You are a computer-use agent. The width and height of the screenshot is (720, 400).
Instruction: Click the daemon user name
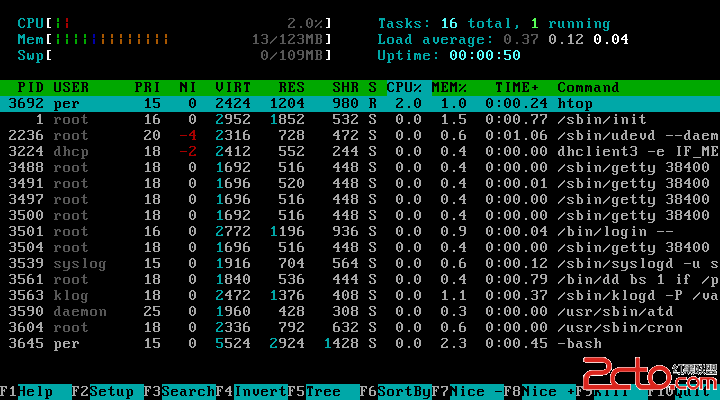coord(80,311)
